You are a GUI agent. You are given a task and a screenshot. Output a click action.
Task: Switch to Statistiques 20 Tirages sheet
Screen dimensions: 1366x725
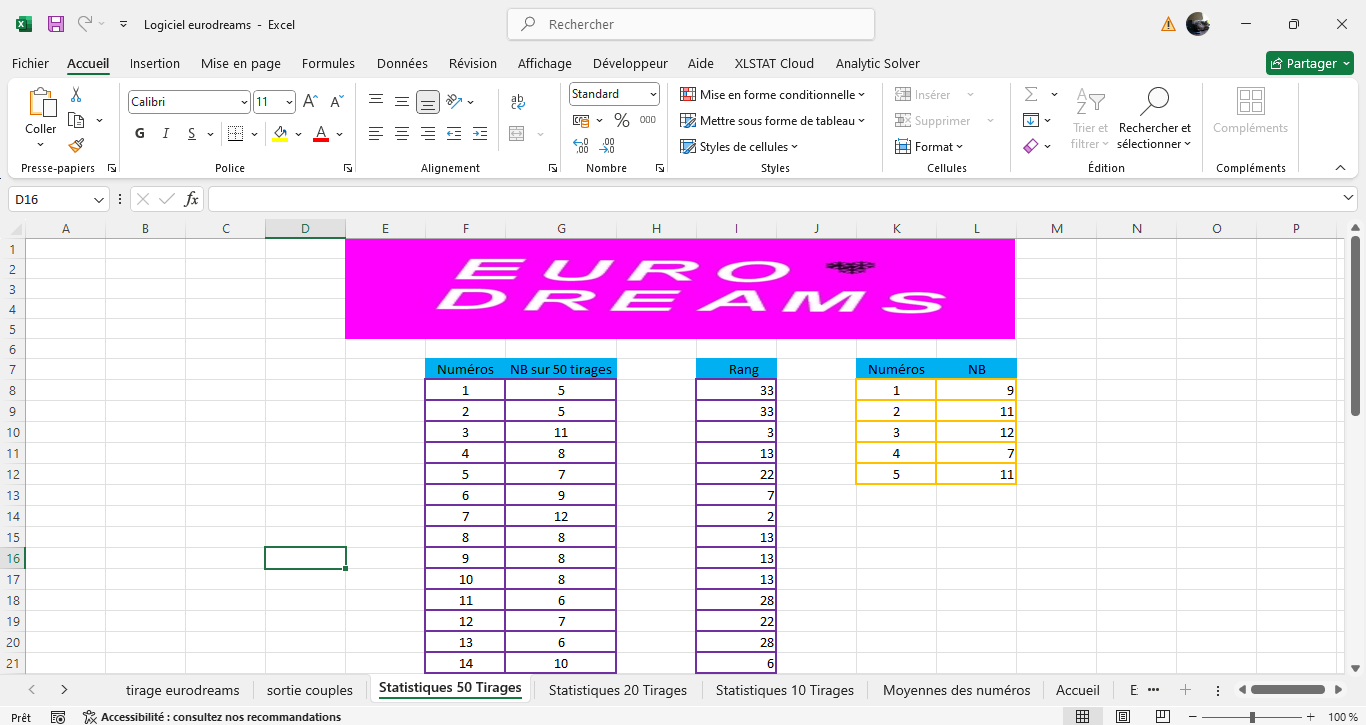[x=618, y=690]
